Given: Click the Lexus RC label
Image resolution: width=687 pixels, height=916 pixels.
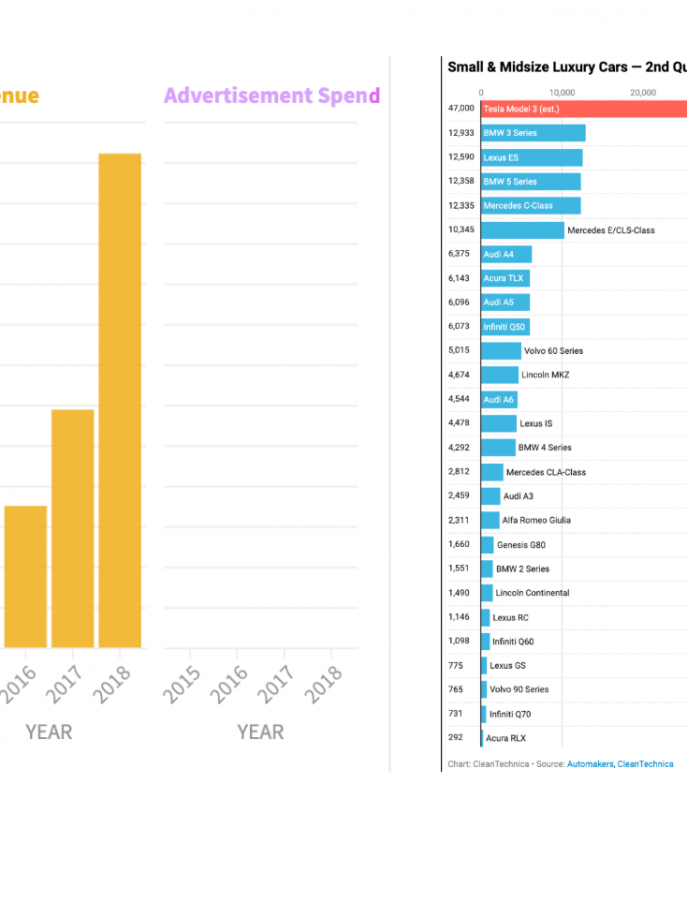Looking at the screenshot, I should [510, 617].
